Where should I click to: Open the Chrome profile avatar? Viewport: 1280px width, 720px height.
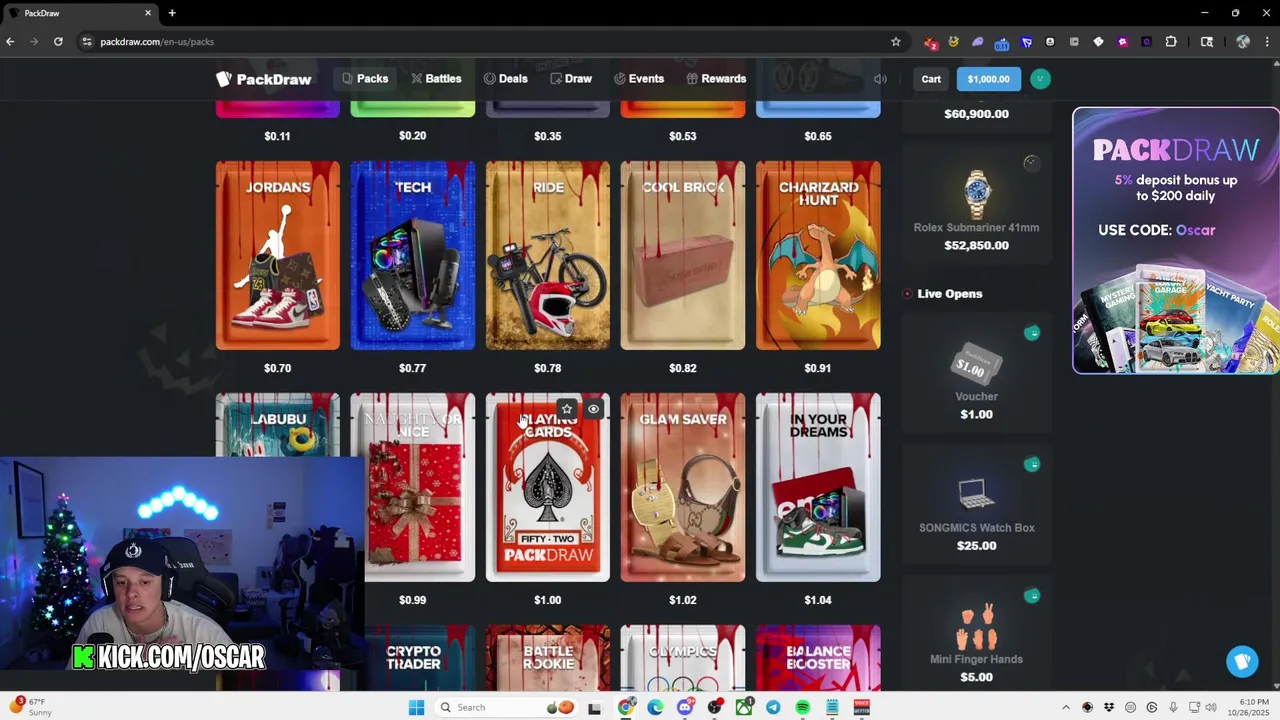click(1243, 42)
